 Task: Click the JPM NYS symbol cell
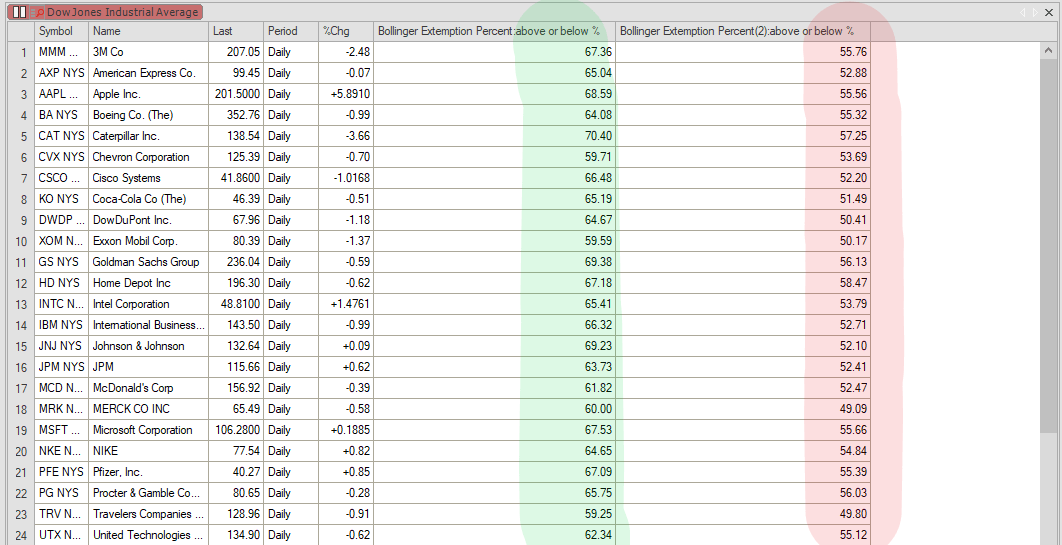pyautogui.click(x=62, y=367)
